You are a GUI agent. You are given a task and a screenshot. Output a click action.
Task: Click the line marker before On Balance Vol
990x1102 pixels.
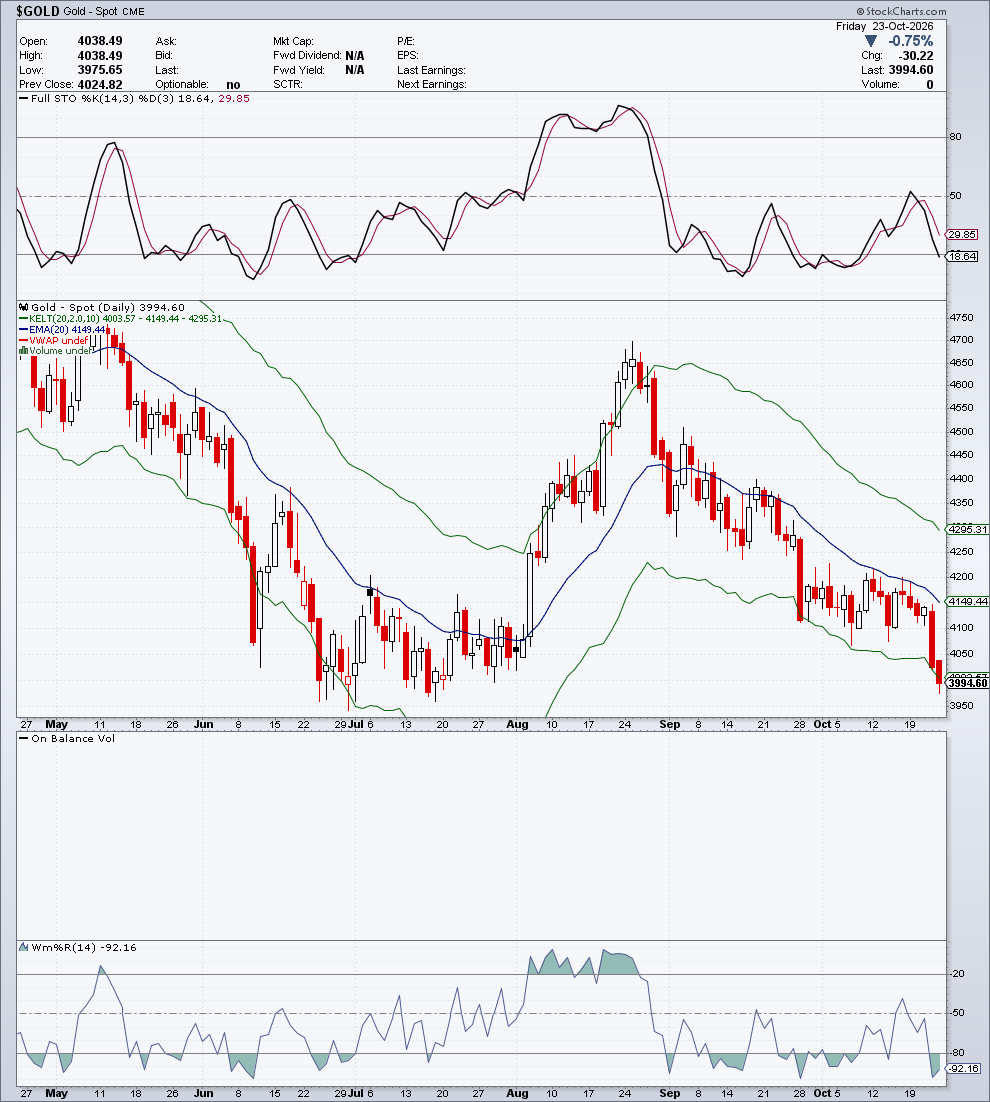pos(24,738)
